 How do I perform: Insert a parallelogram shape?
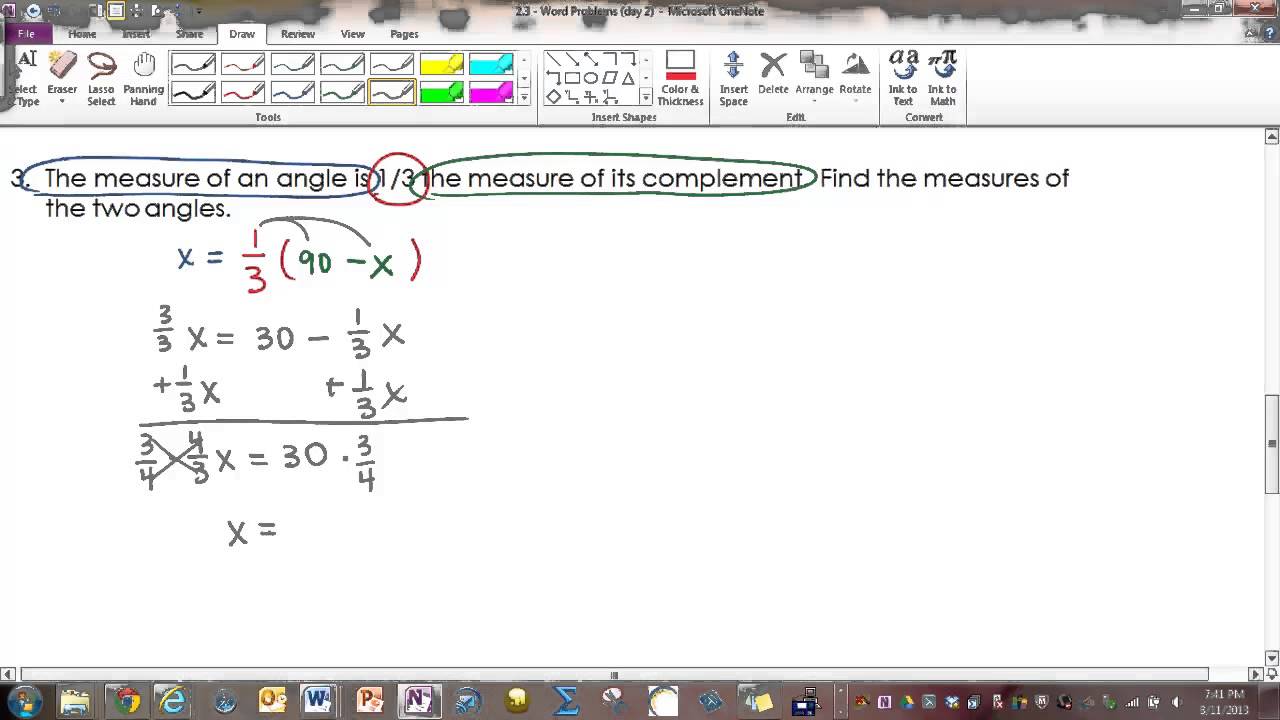tap(609, 78)
